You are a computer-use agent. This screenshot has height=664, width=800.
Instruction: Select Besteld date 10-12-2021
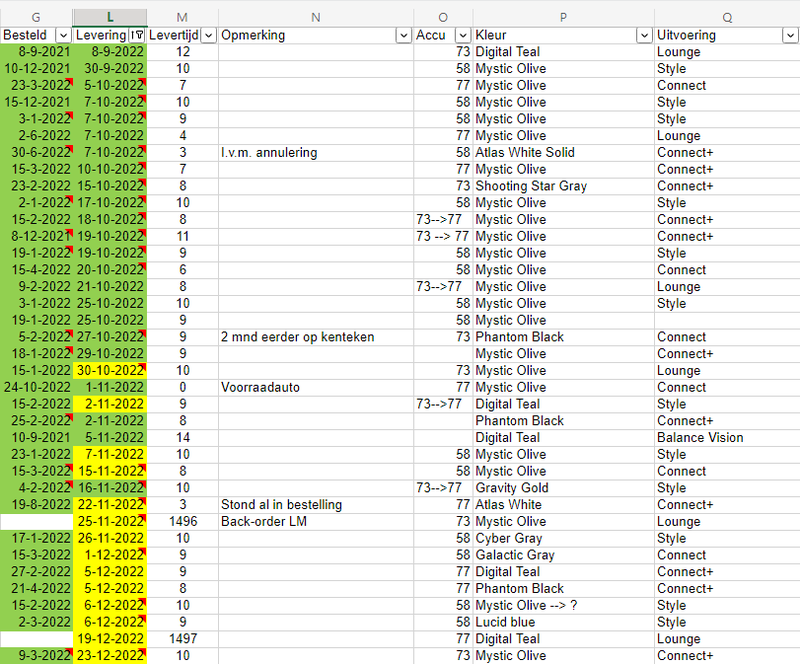[36, 68]
